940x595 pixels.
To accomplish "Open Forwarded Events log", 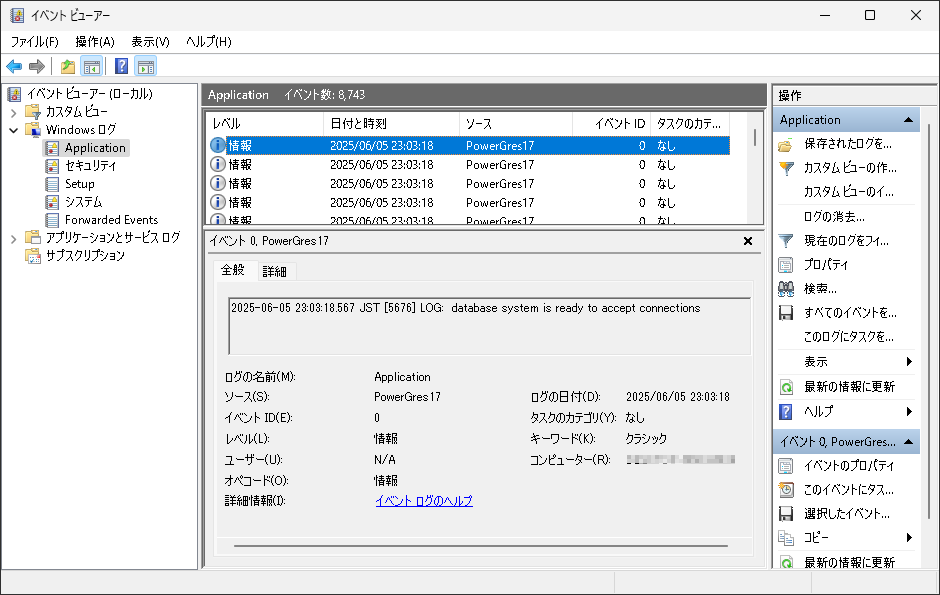I will (112, 219).
